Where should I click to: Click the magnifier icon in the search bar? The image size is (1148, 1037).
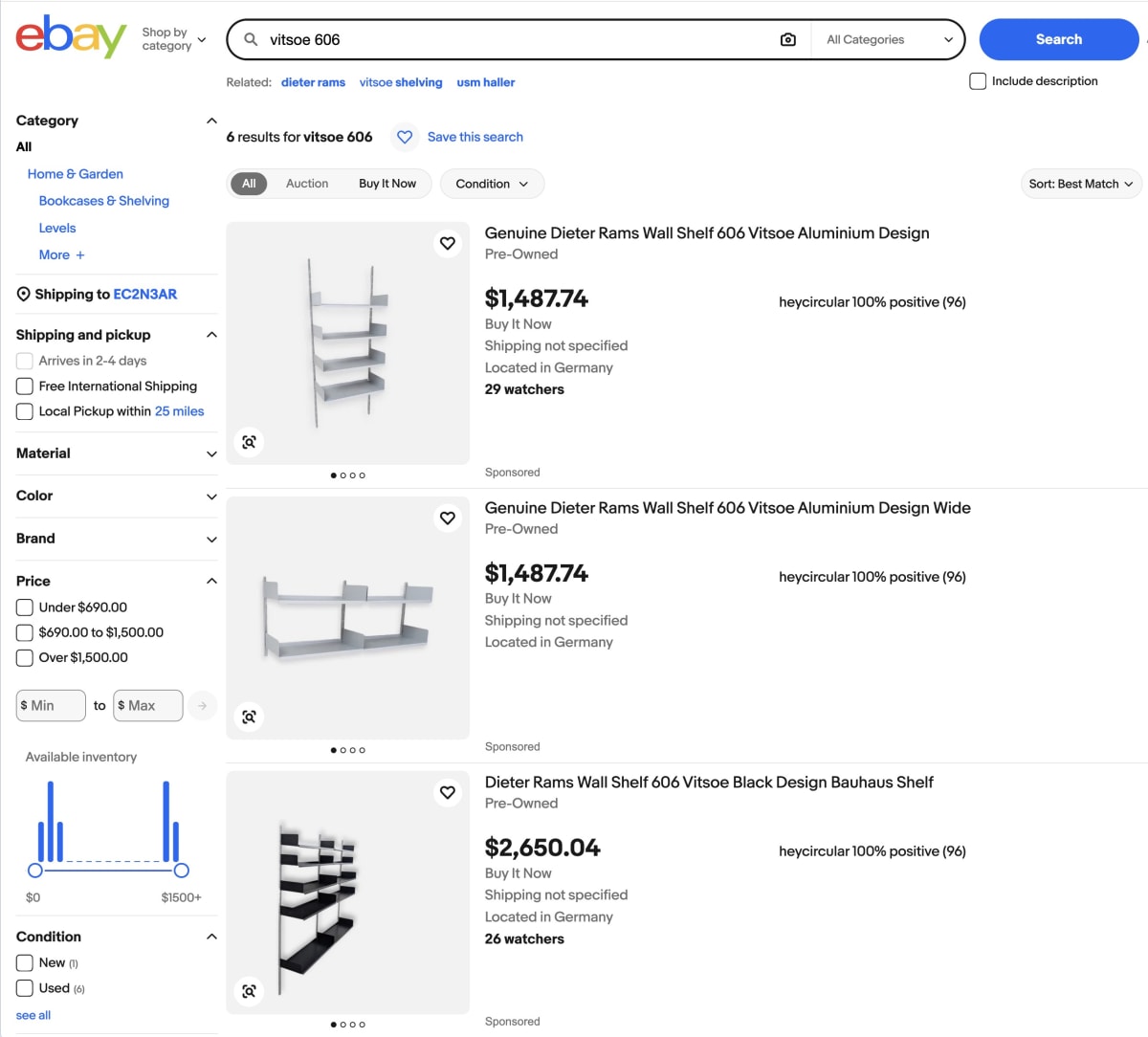point(251,39)
